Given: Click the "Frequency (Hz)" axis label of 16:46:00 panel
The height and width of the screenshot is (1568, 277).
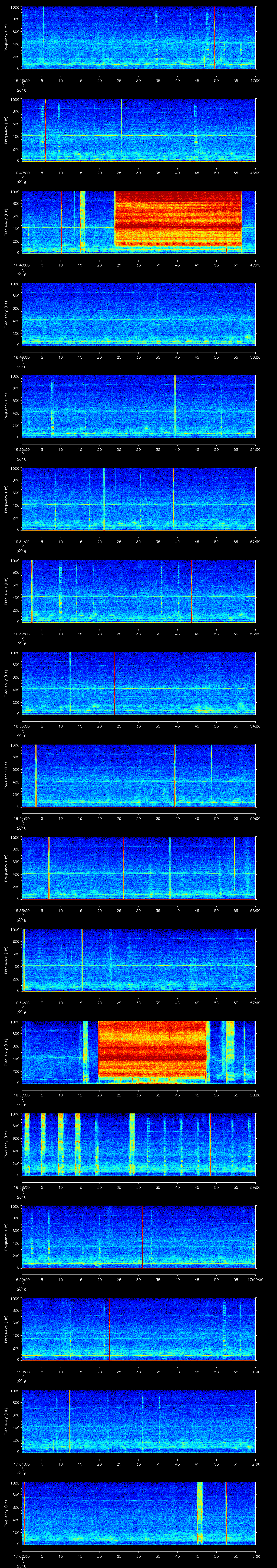Looking at the screenshot, I should click(x=7, y=38).
